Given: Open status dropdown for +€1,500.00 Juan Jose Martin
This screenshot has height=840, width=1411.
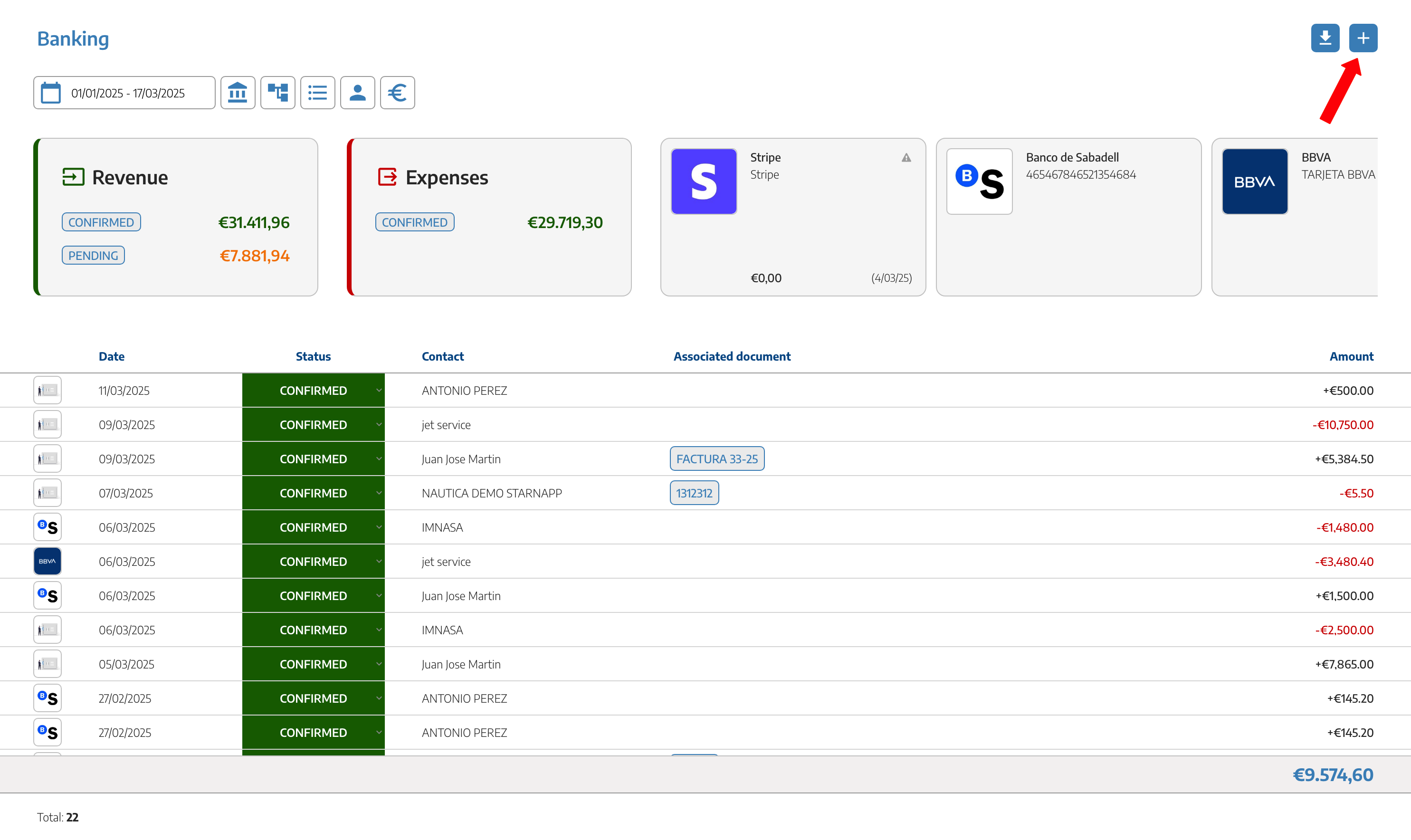Looking at the screenshot, I should click(313, 596).
